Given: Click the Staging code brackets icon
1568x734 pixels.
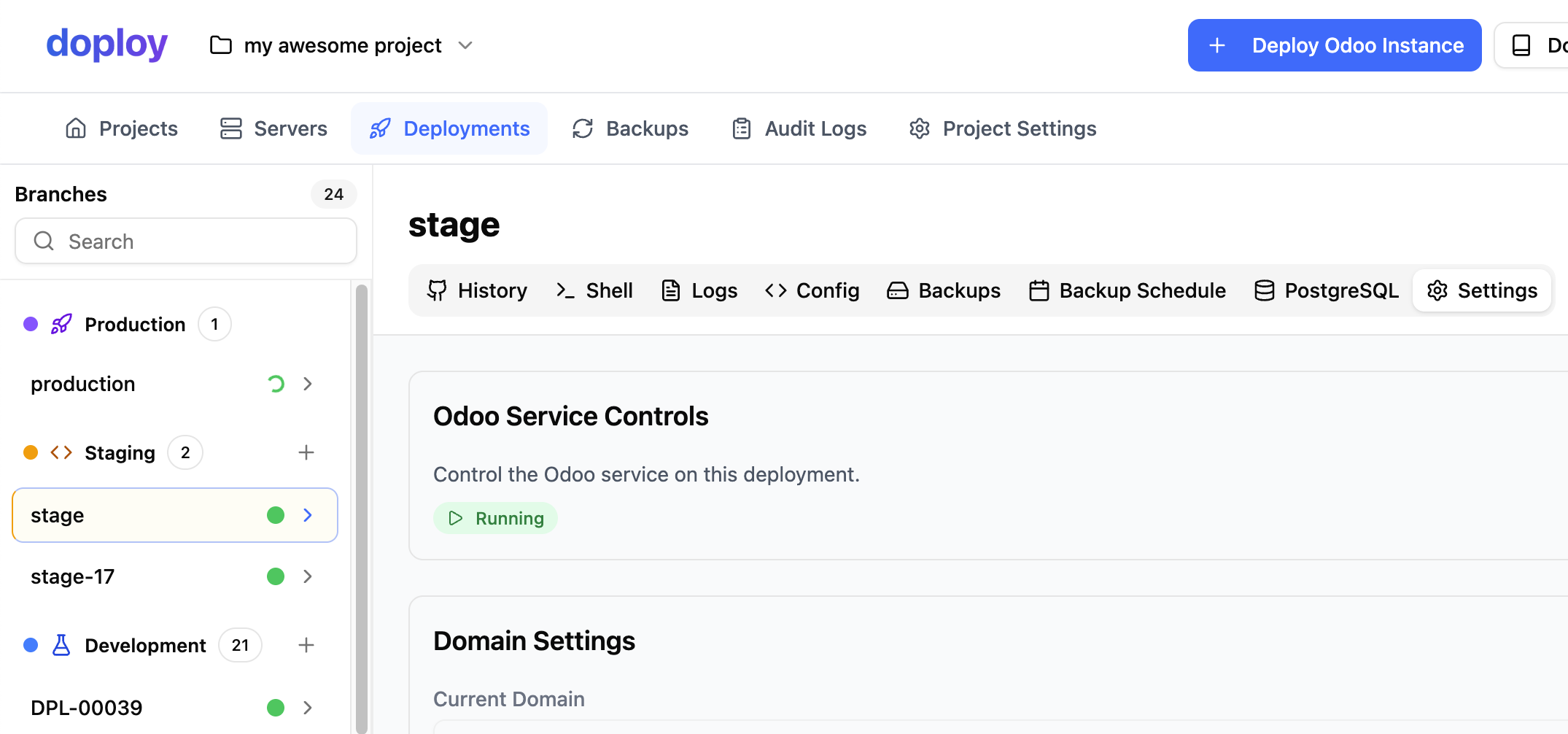Looking at the screenshot, I should tap(61, 452).
